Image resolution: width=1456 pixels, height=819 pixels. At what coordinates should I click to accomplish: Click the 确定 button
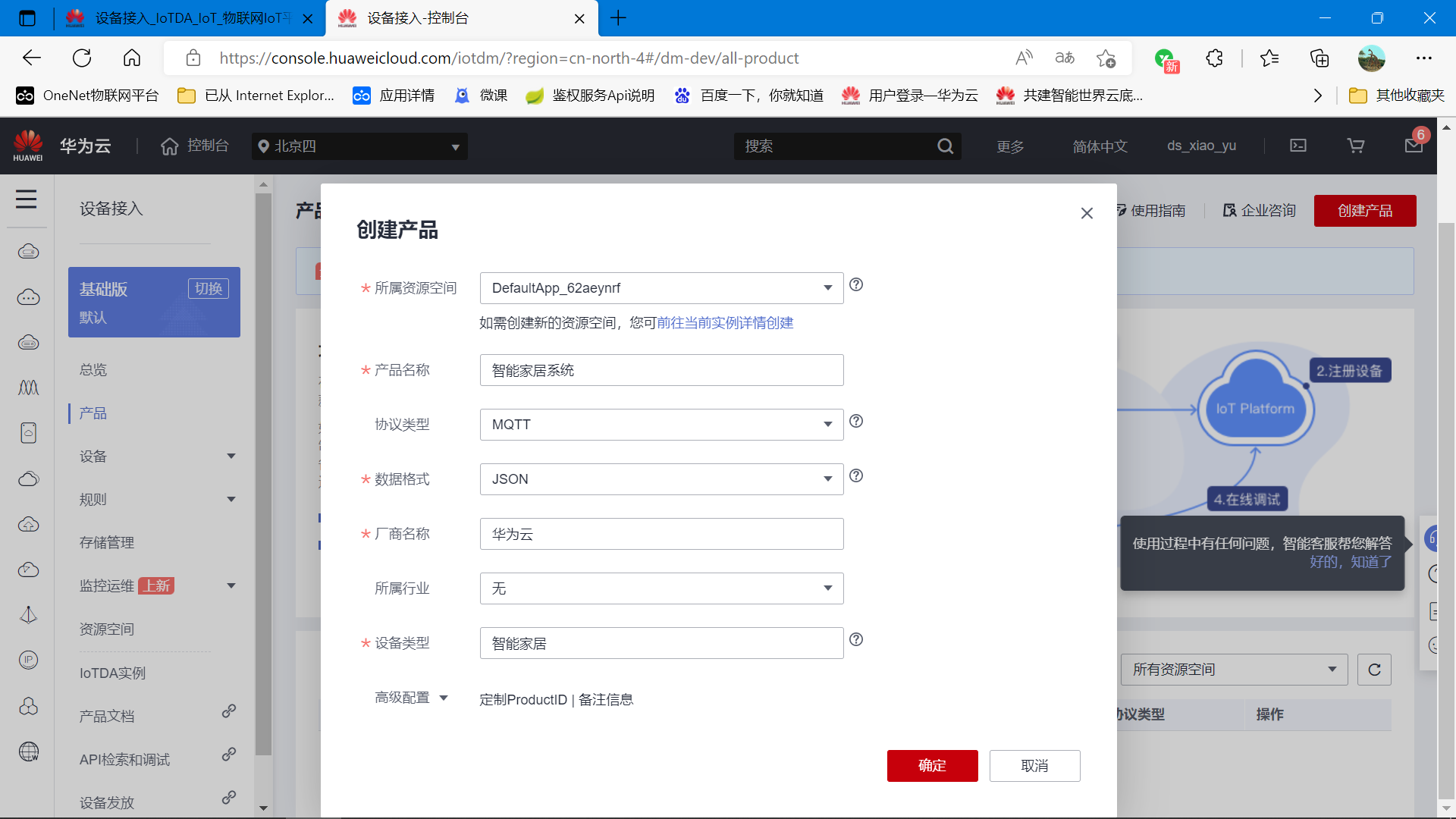tap(932, 766)
